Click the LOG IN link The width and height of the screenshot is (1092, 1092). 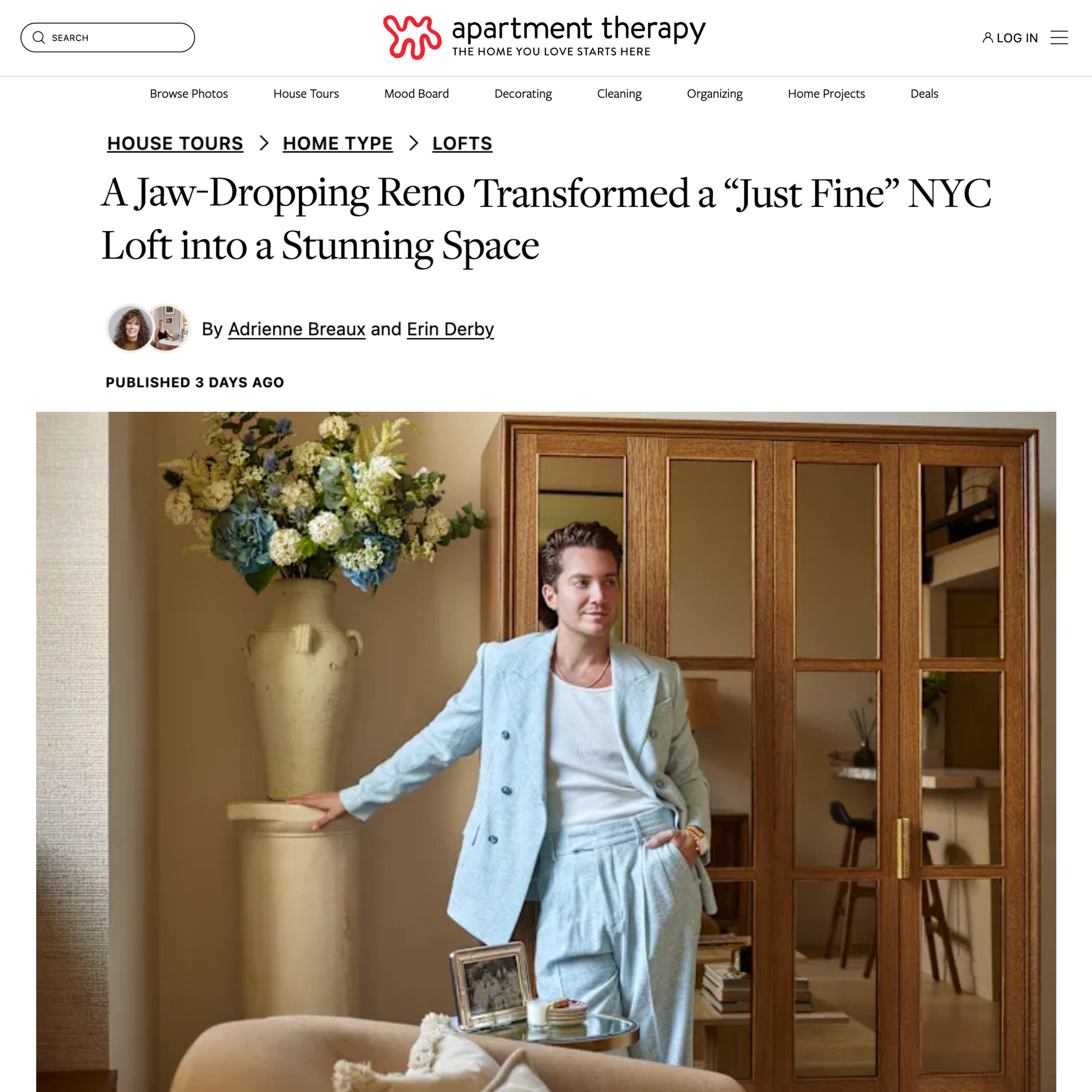click(1017, 38)
